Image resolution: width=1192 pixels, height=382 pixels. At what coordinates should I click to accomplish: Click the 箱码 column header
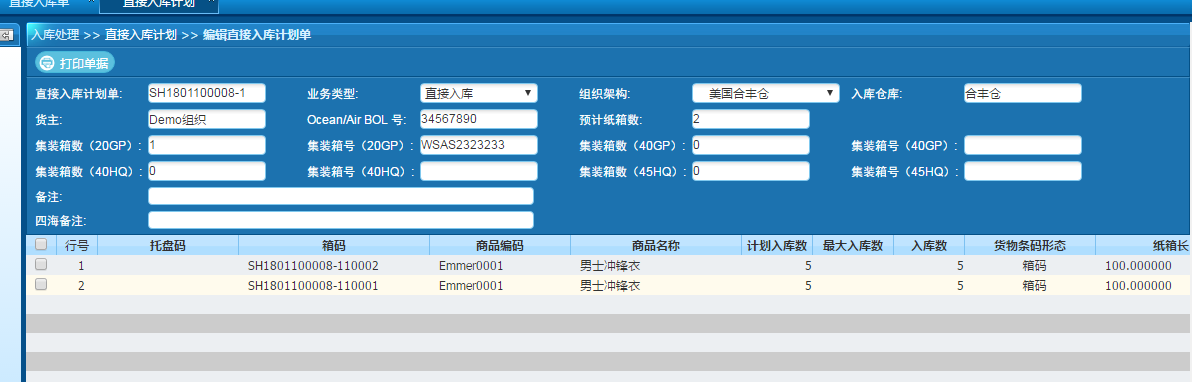[x=334, y=245]
